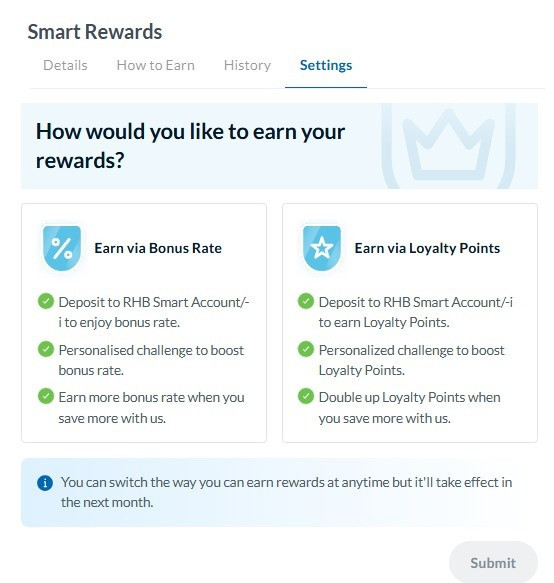This screenshot has height=583, width=554.
Task: Click the Submit button
Action: [493, 562]
